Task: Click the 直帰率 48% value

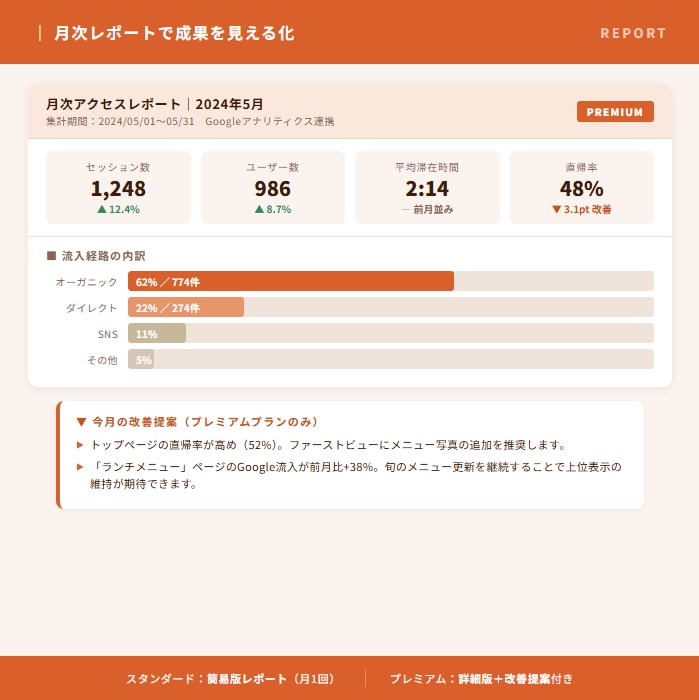Action: click(582, 188)
